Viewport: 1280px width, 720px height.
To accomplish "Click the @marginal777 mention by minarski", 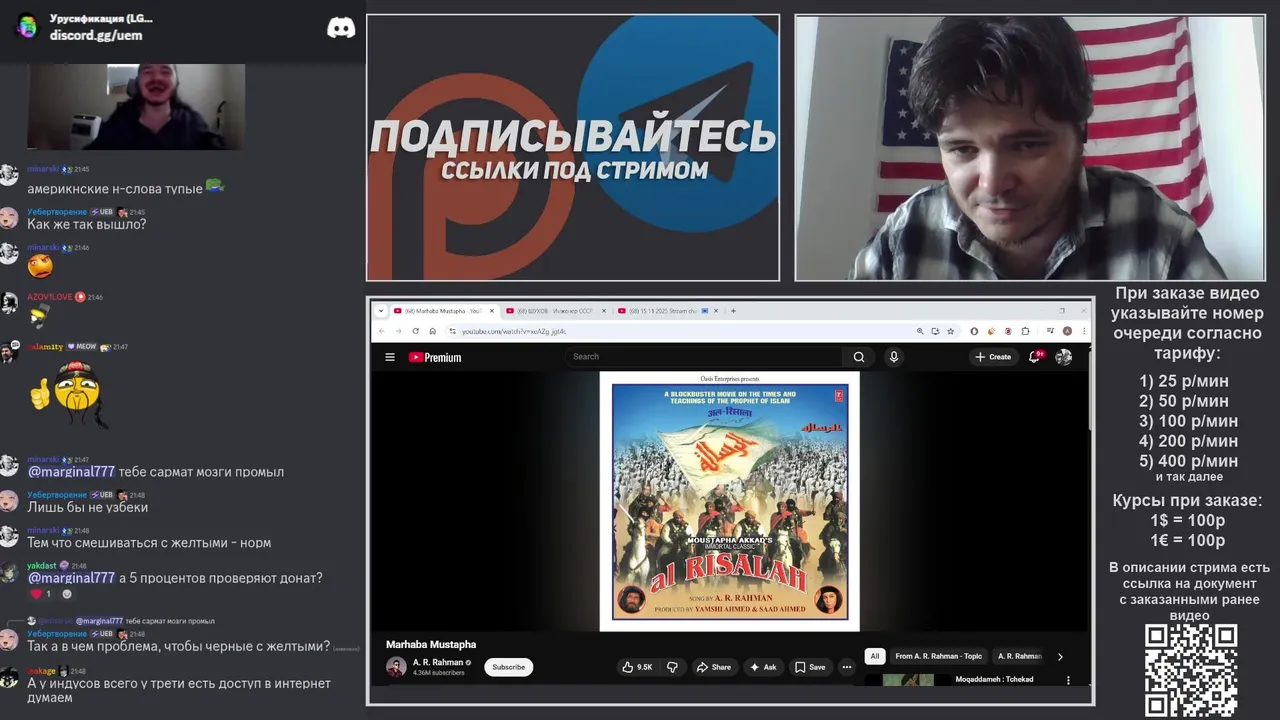I will pos(71,472).
